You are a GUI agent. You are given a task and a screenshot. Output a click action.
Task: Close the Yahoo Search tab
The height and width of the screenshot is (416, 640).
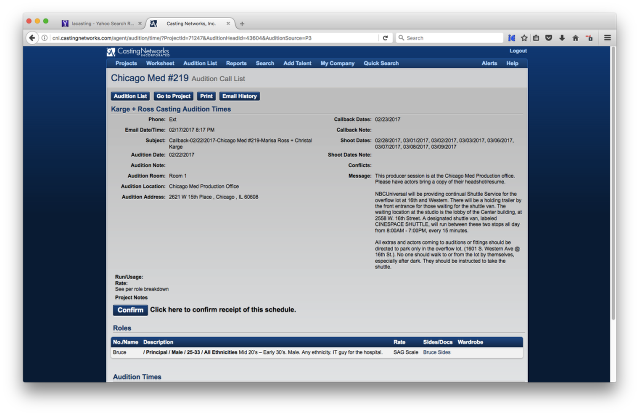pos(140,24)
